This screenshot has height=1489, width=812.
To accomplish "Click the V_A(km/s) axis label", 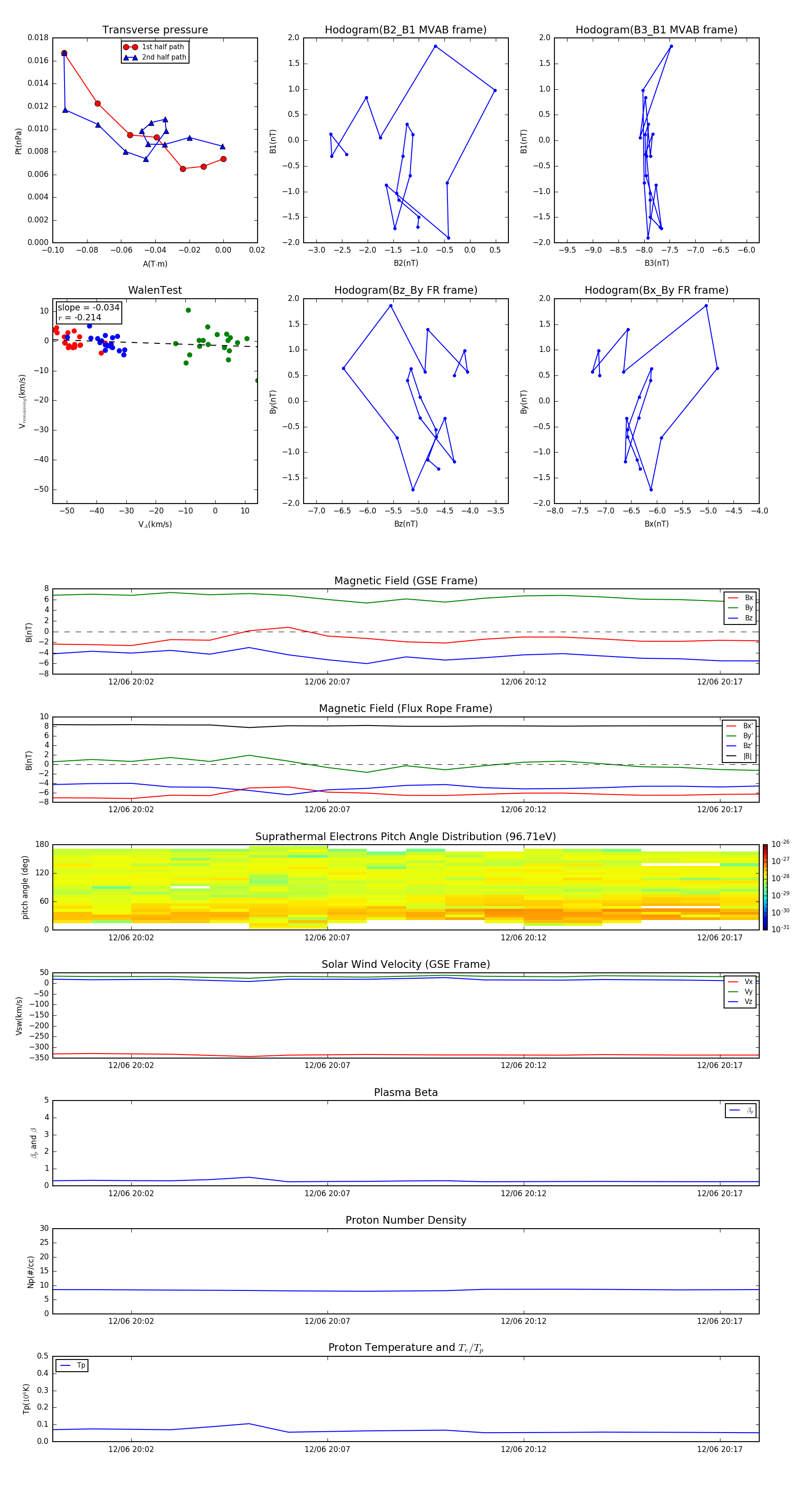I will pyautogui.click(x=155, y=524).
